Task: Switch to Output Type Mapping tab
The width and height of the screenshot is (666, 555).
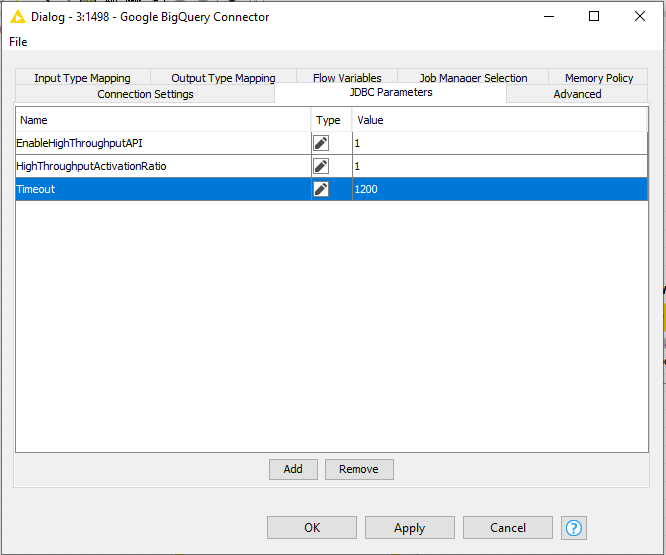Action: (x=223, y=78)
